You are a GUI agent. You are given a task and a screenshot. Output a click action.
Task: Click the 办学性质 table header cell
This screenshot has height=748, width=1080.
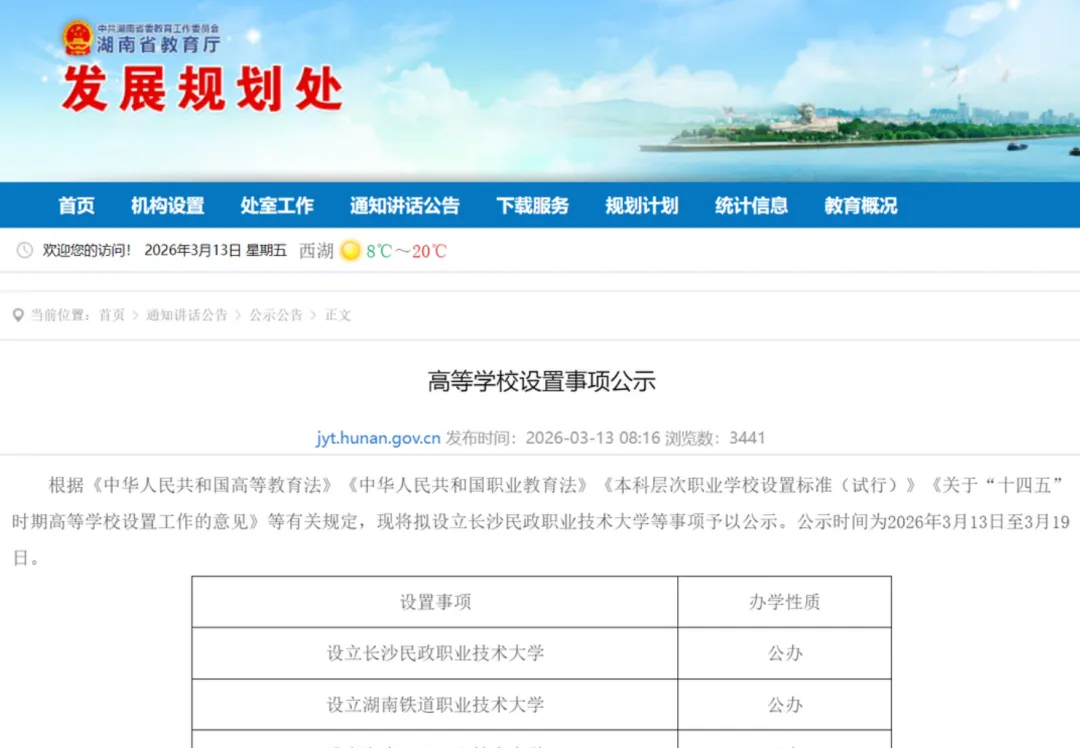[785, 602]
